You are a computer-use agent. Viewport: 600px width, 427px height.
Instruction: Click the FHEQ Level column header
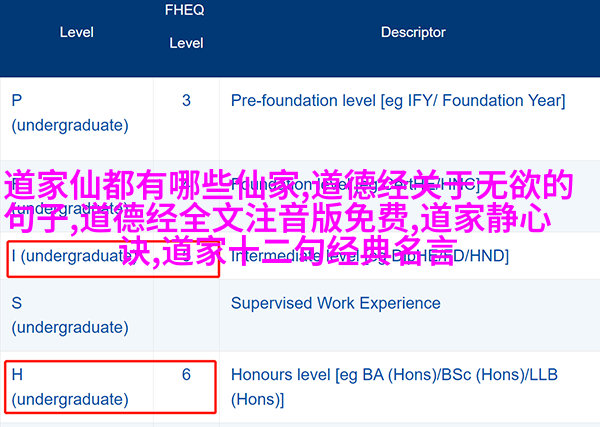[185, 26]
